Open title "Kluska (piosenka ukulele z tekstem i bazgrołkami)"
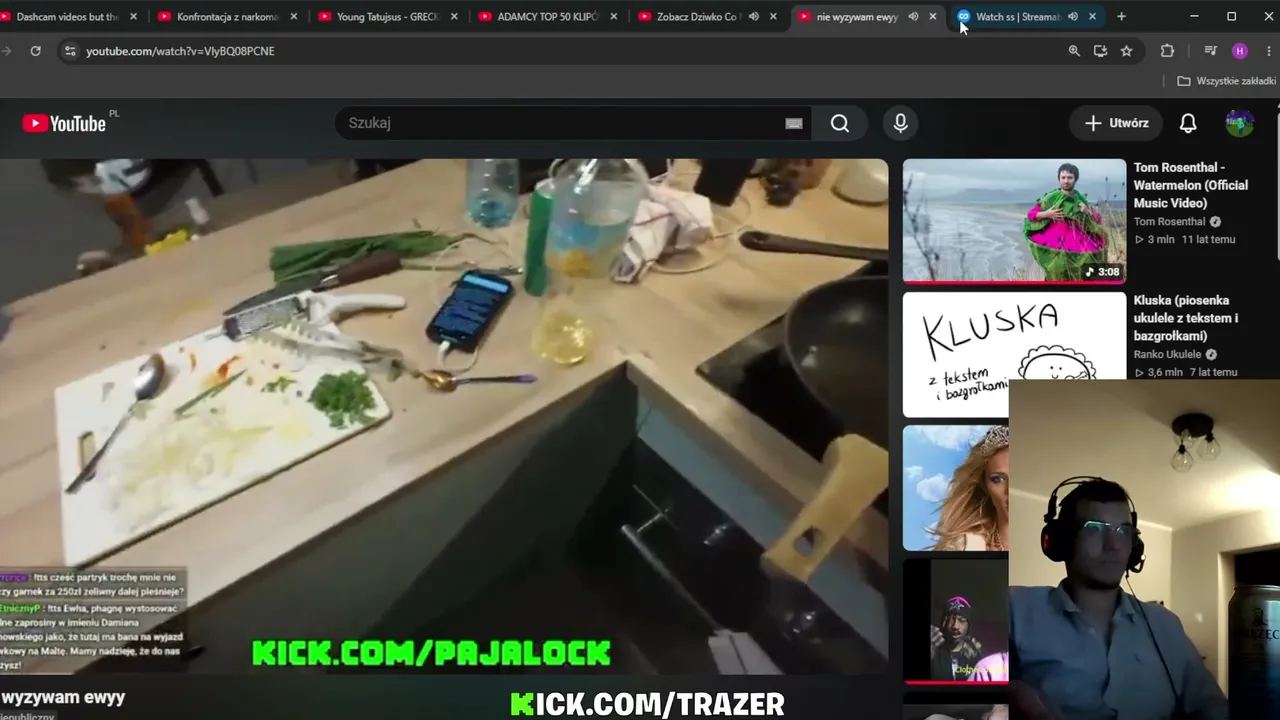The image size is (1280, 720). 1186,318
